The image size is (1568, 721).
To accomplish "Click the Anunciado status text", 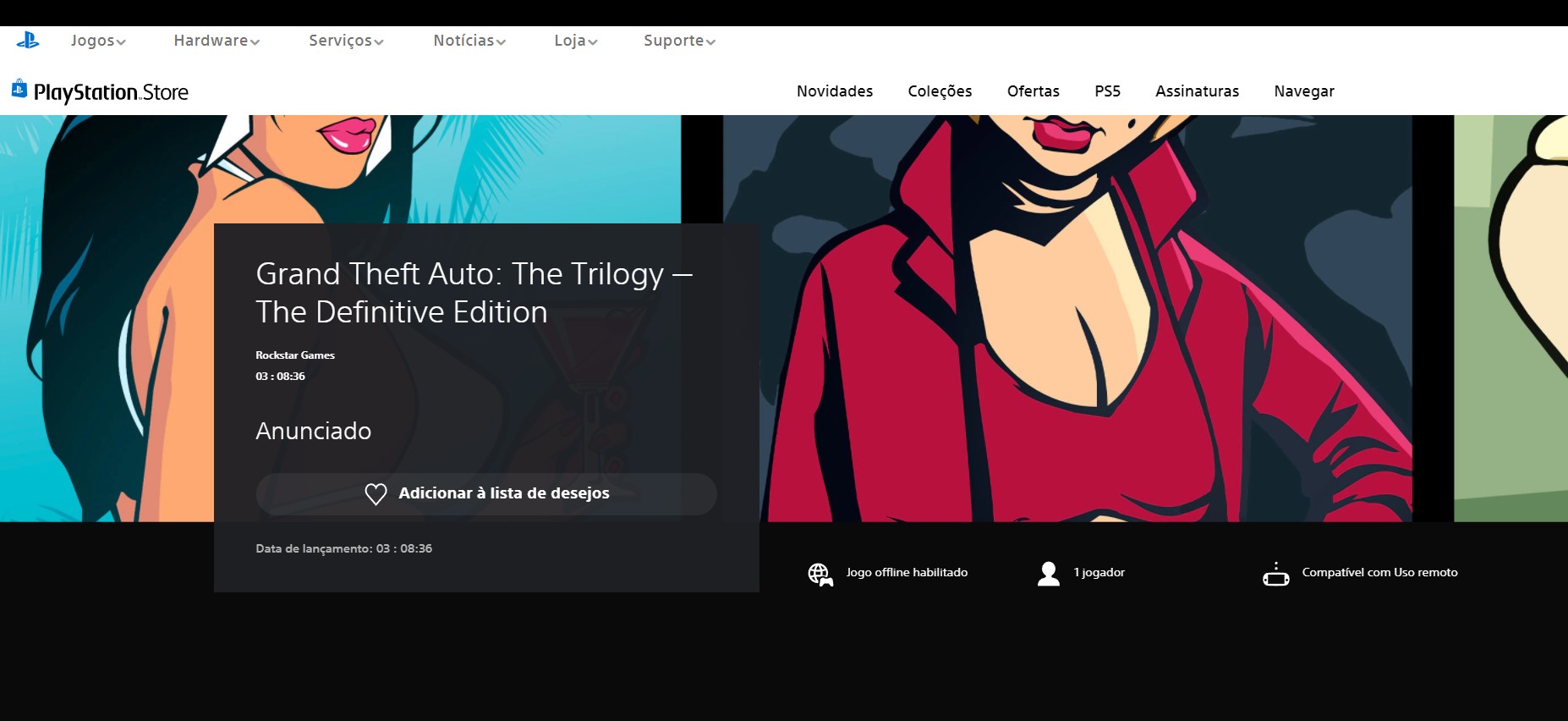I will coord(314,431).
